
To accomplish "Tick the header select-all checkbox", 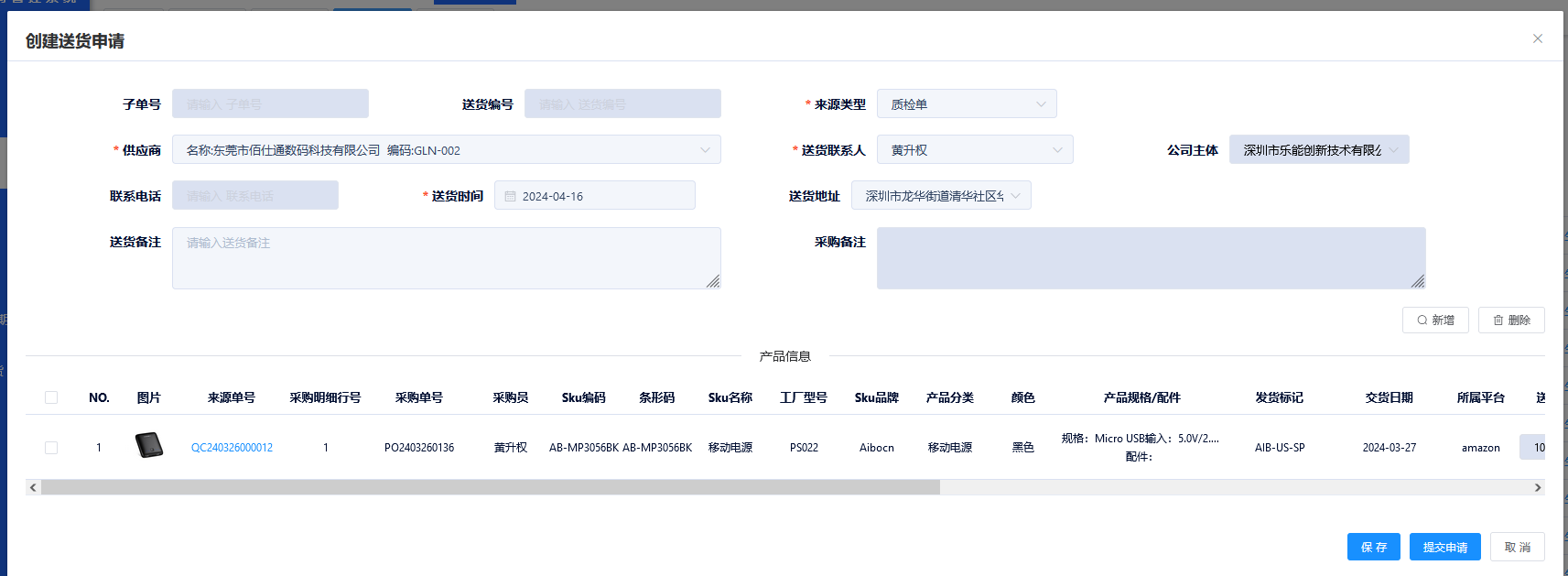I will pos(51,397).
